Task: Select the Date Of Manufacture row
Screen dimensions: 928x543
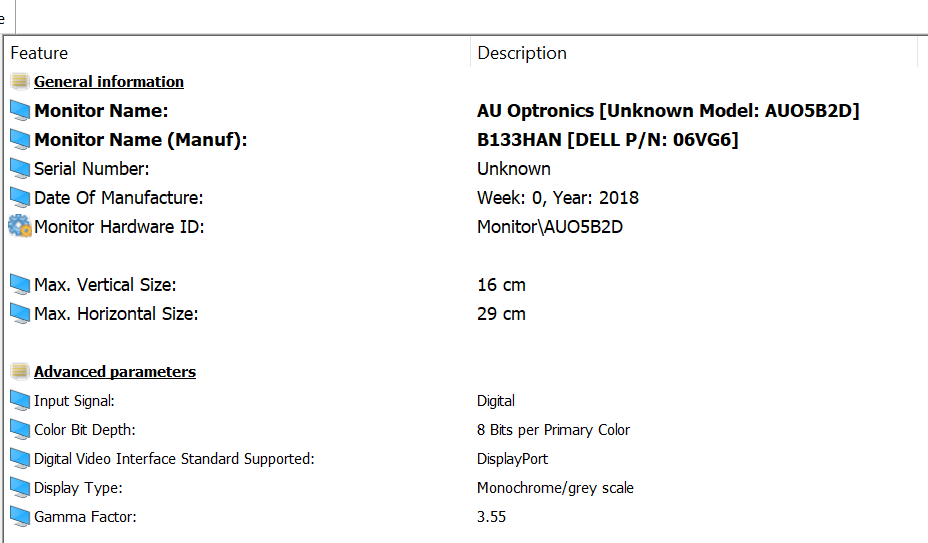Action: [x=118, y=198]
